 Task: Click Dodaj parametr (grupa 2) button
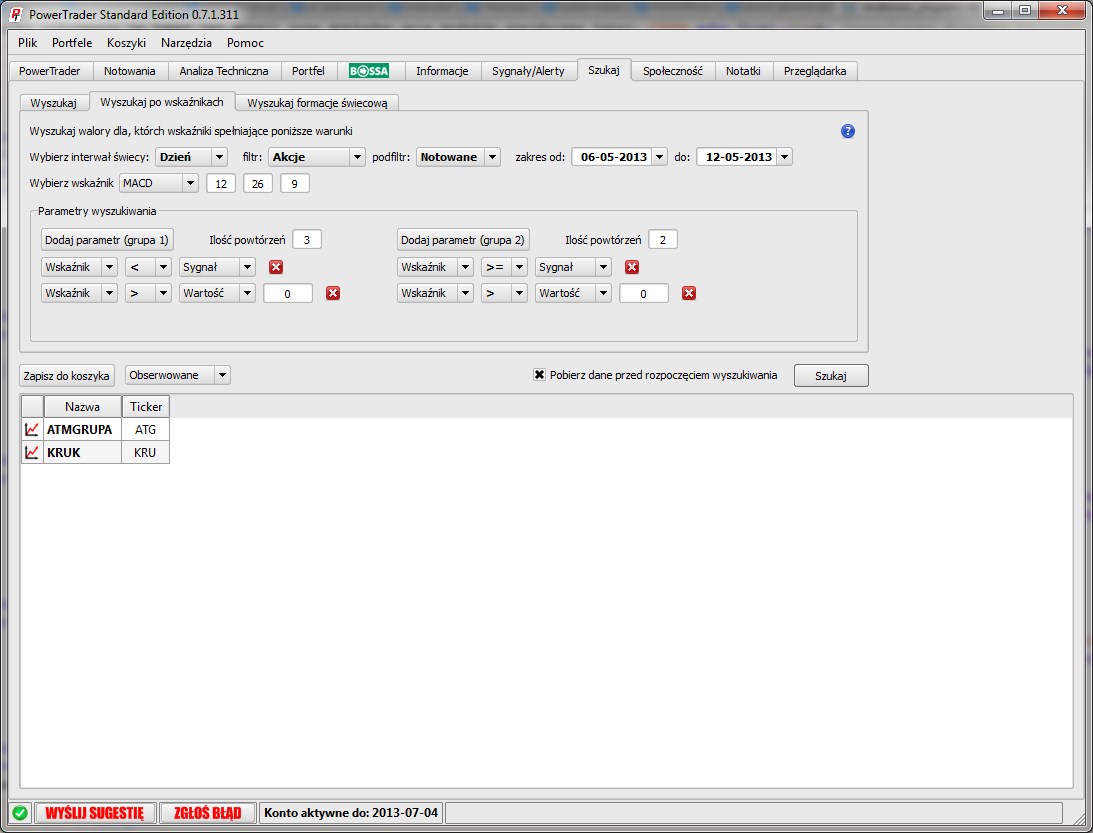coord(463,240)
